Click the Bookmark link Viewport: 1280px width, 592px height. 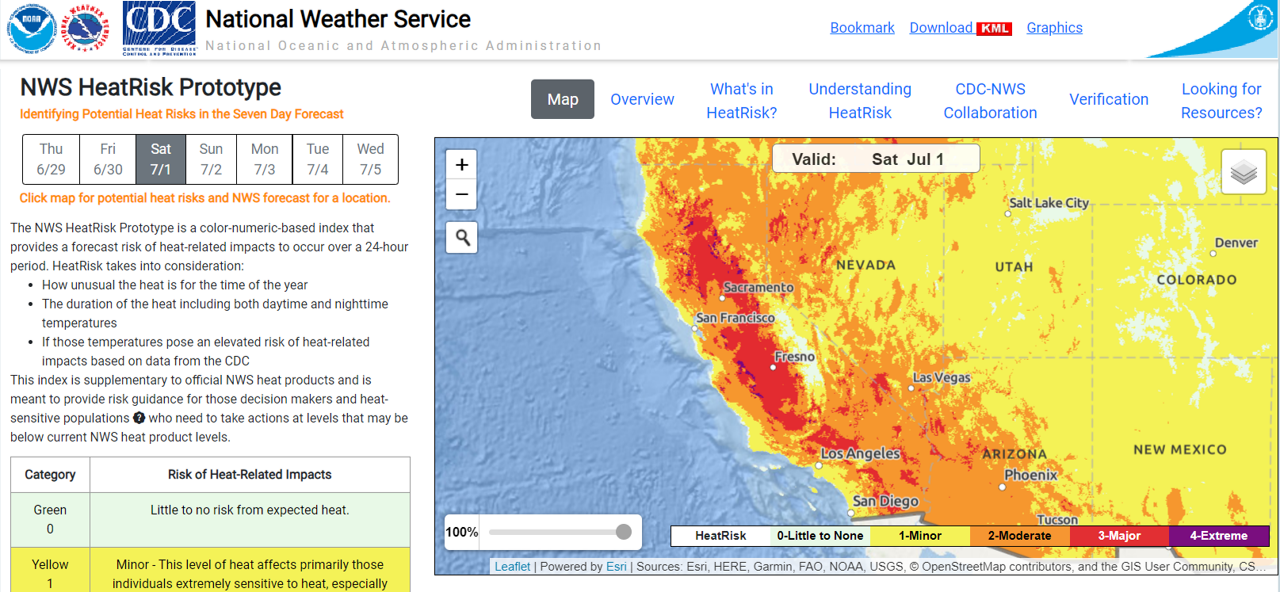(x=862, y=27)
